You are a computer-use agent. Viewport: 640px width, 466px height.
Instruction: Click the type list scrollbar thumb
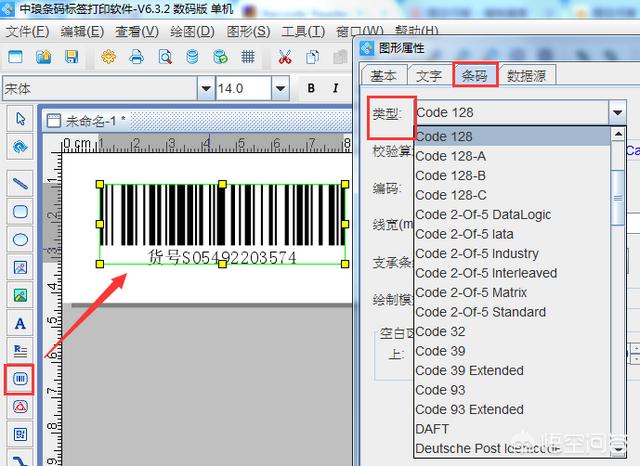click(x=618, y=197)
